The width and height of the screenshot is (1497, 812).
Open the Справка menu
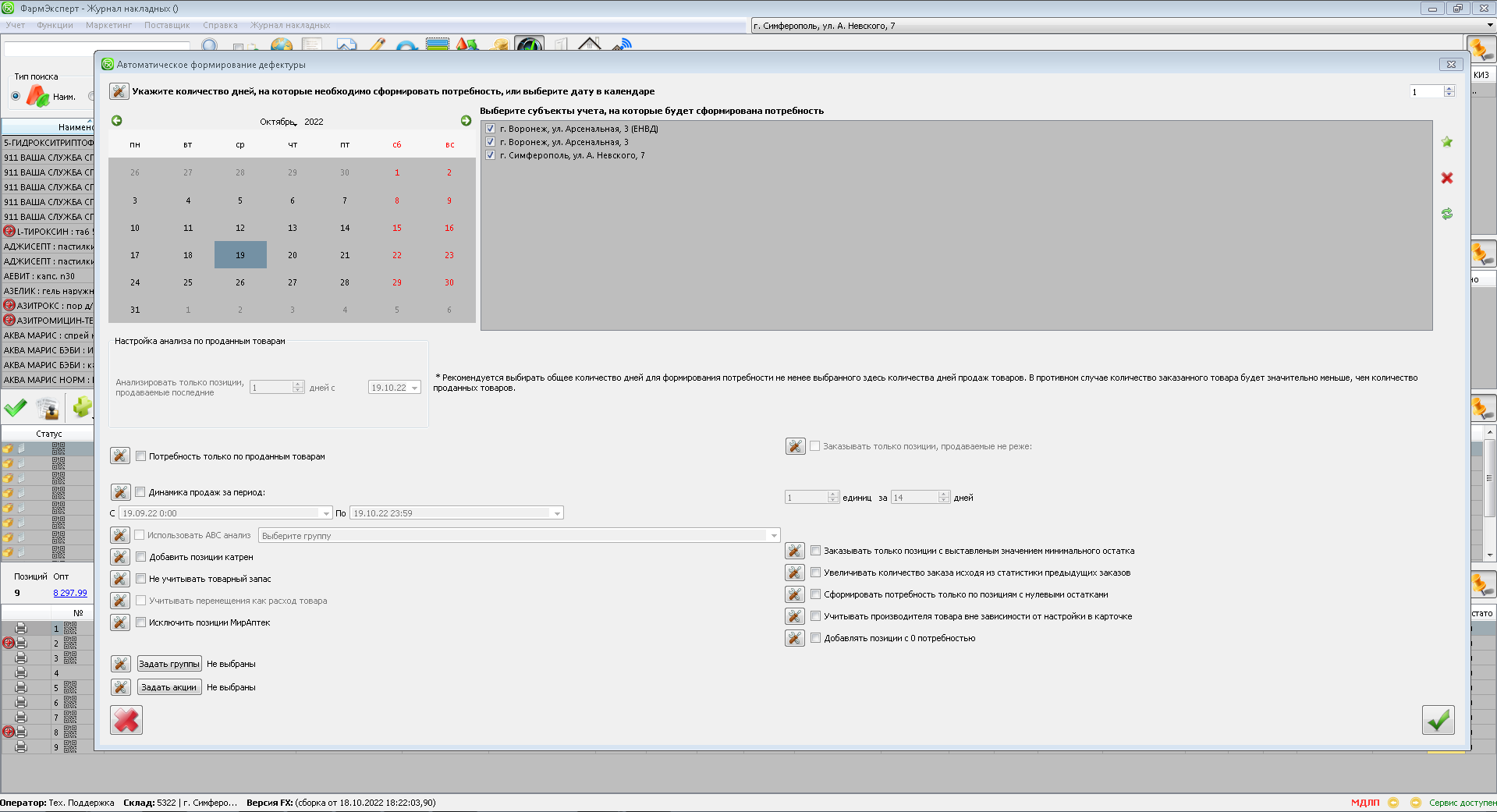(x=220, y=25)
